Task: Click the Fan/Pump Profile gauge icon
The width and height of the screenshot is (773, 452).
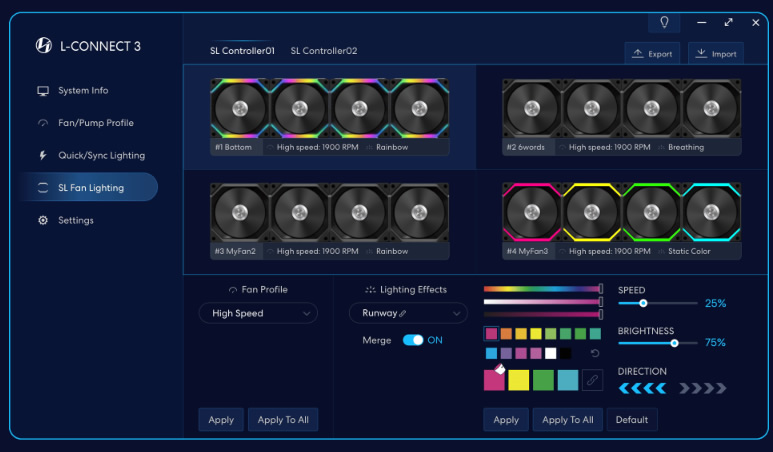Action: click(43, 123)
